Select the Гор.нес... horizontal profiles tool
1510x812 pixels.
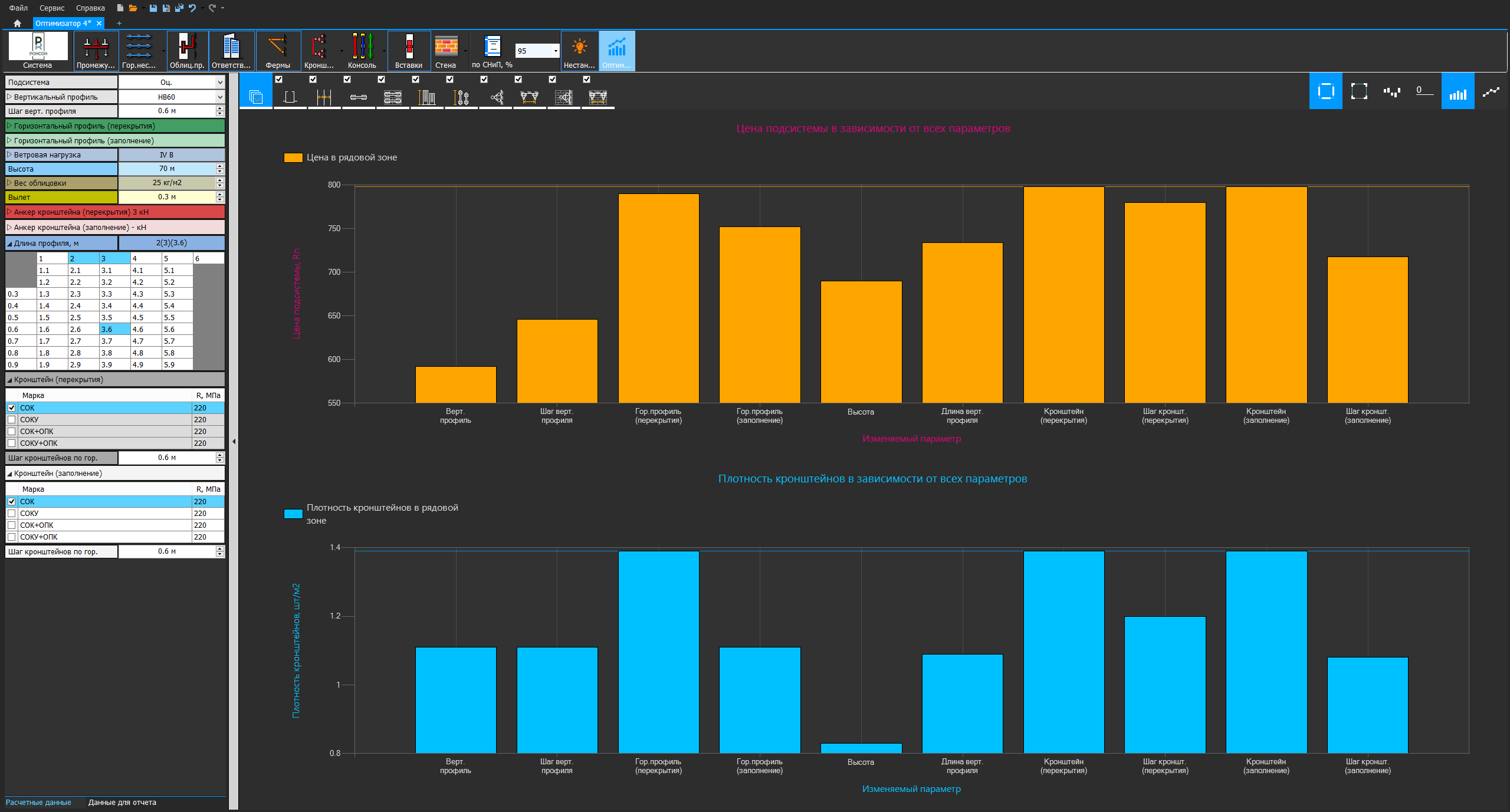(x=139, y=51)
